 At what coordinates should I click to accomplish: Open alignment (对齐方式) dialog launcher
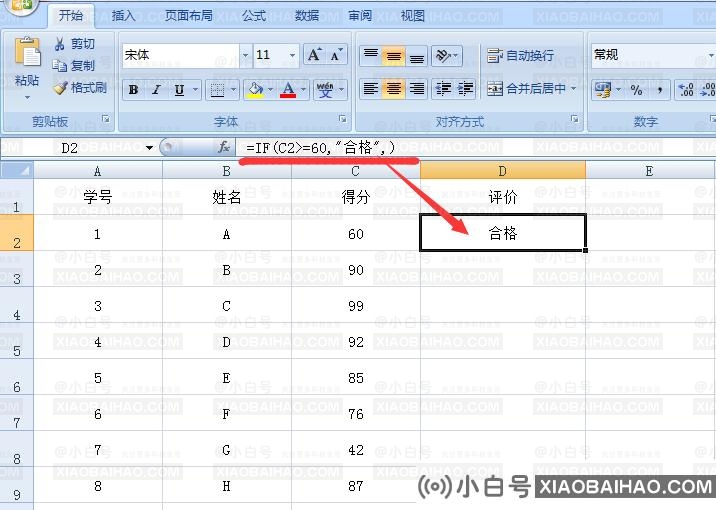574,119
